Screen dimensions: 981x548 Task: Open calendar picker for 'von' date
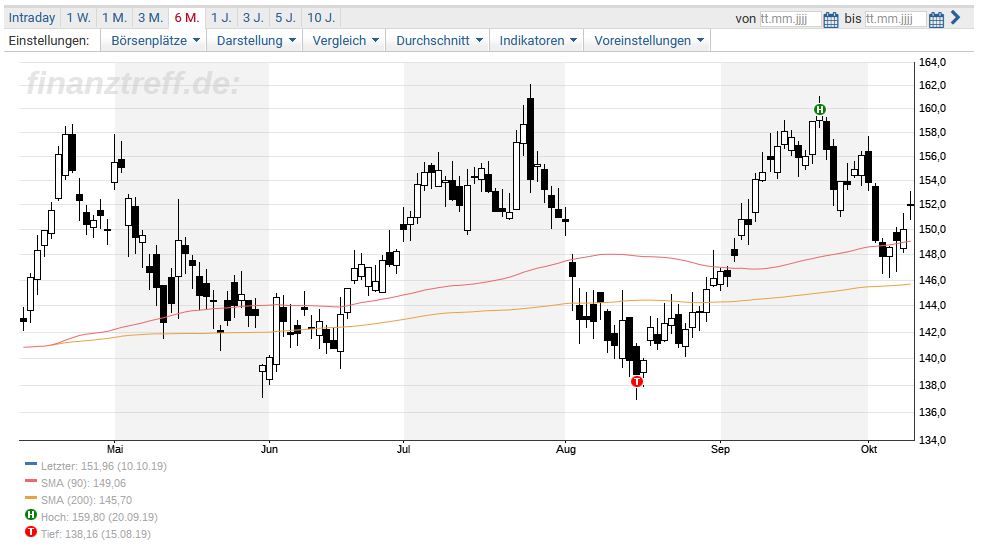point(831,19)
